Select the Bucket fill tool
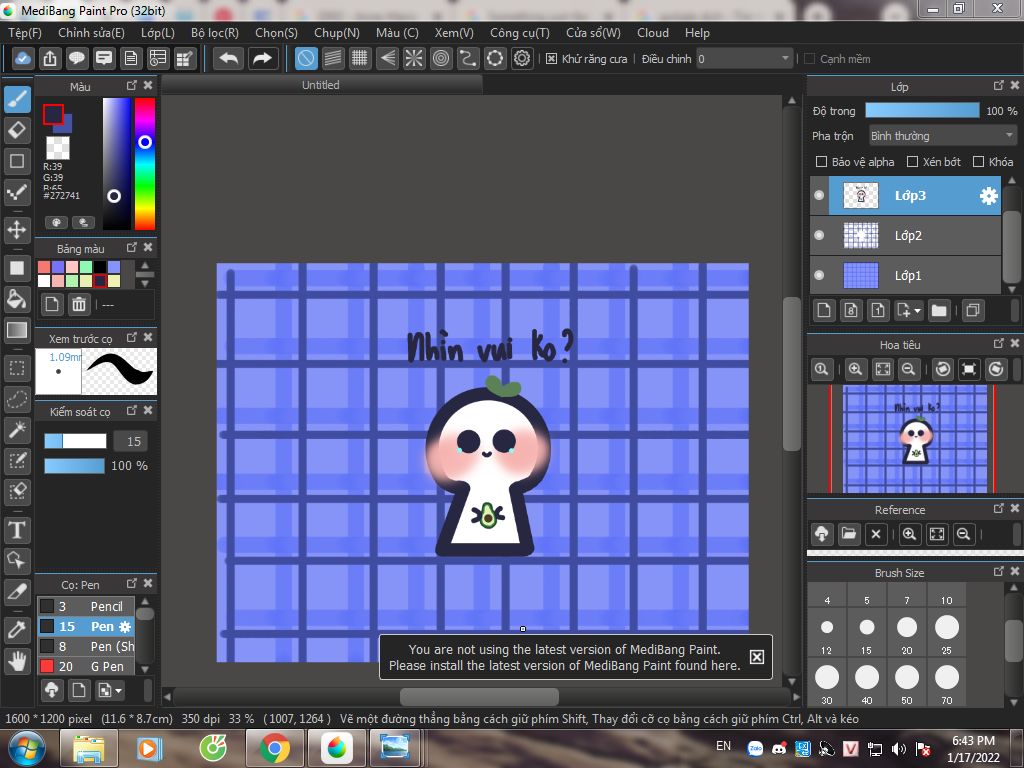This screenshot has width=1024, height=768. pos(18,300)
